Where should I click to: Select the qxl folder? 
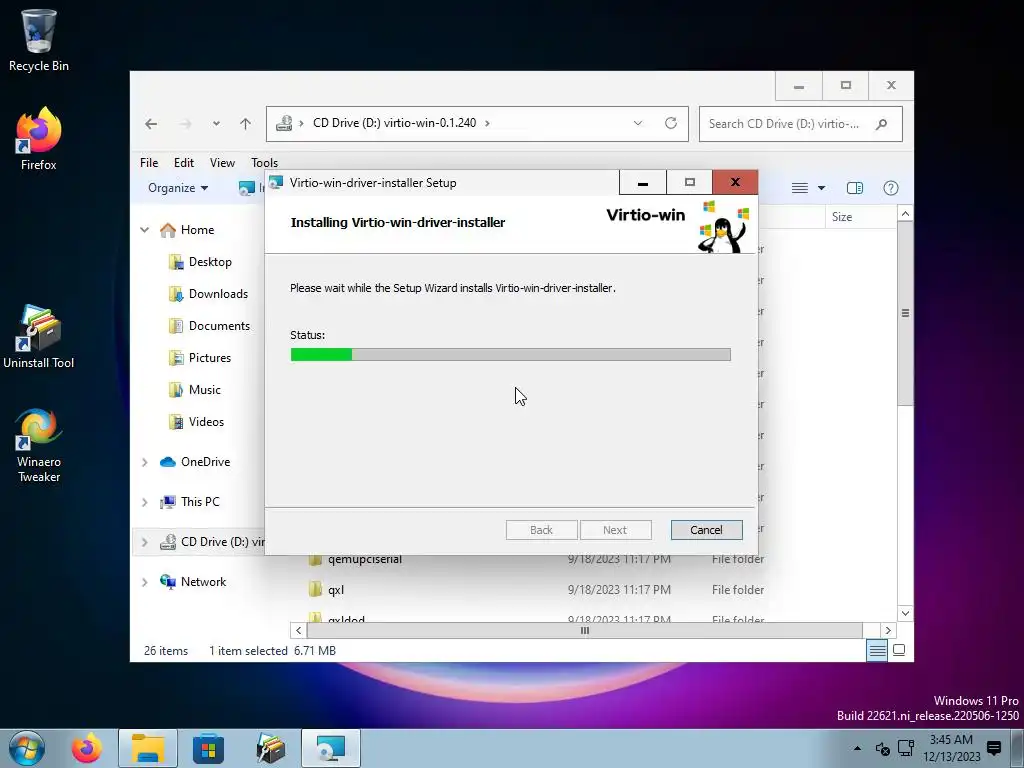tap(336, 590)
